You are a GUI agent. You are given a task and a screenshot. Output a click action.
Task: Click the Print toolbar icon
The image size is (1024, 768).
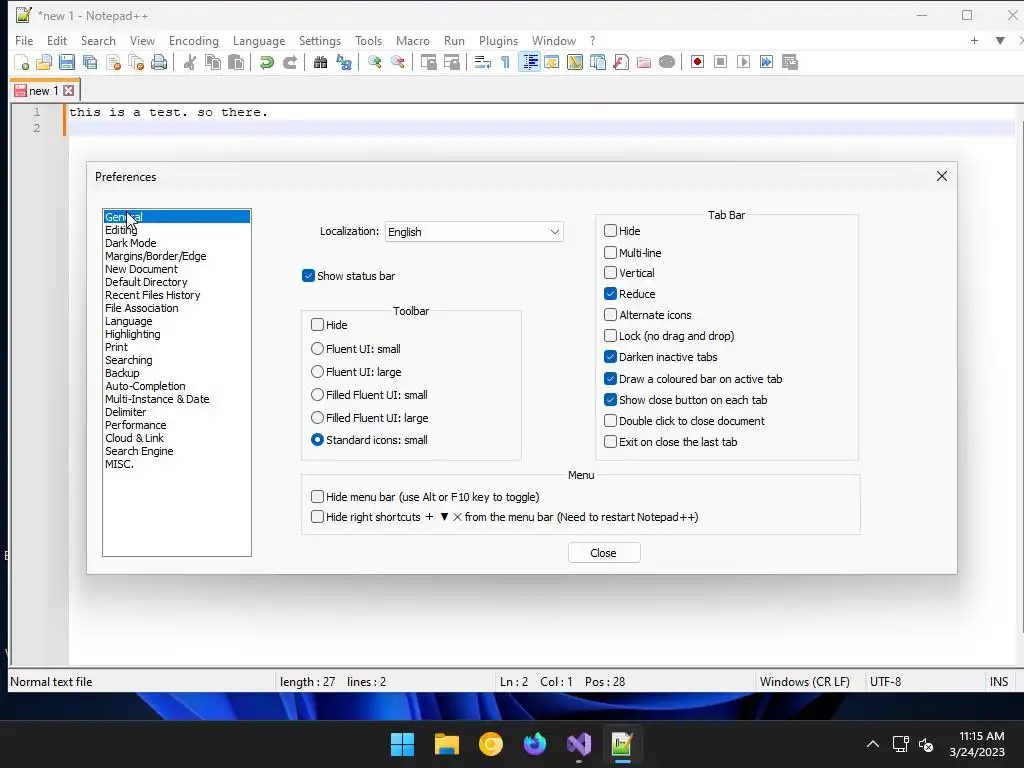pos(159,62)
